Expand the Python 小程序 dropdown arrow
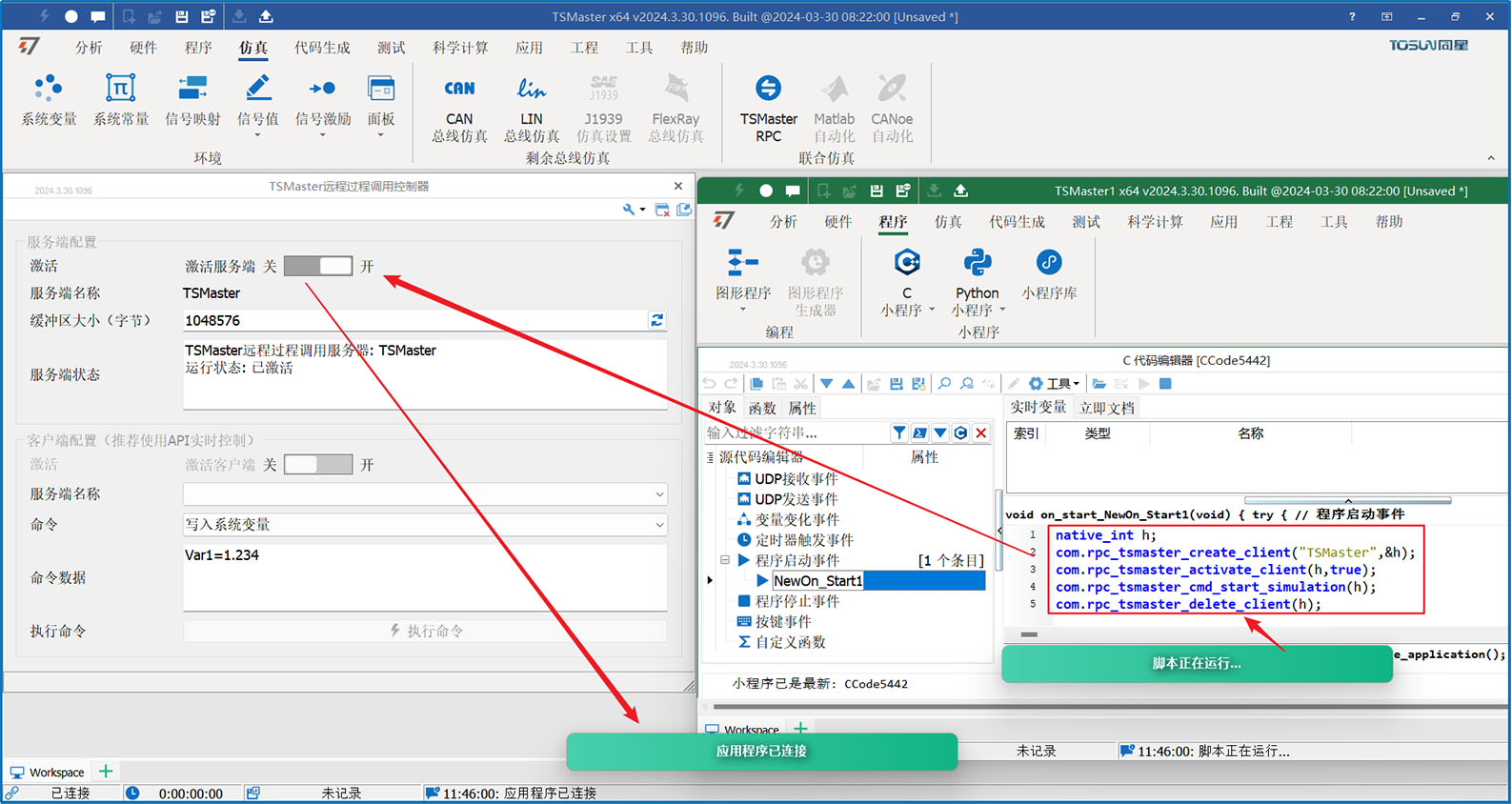The image size is (1512, 804). point(1002,310)
